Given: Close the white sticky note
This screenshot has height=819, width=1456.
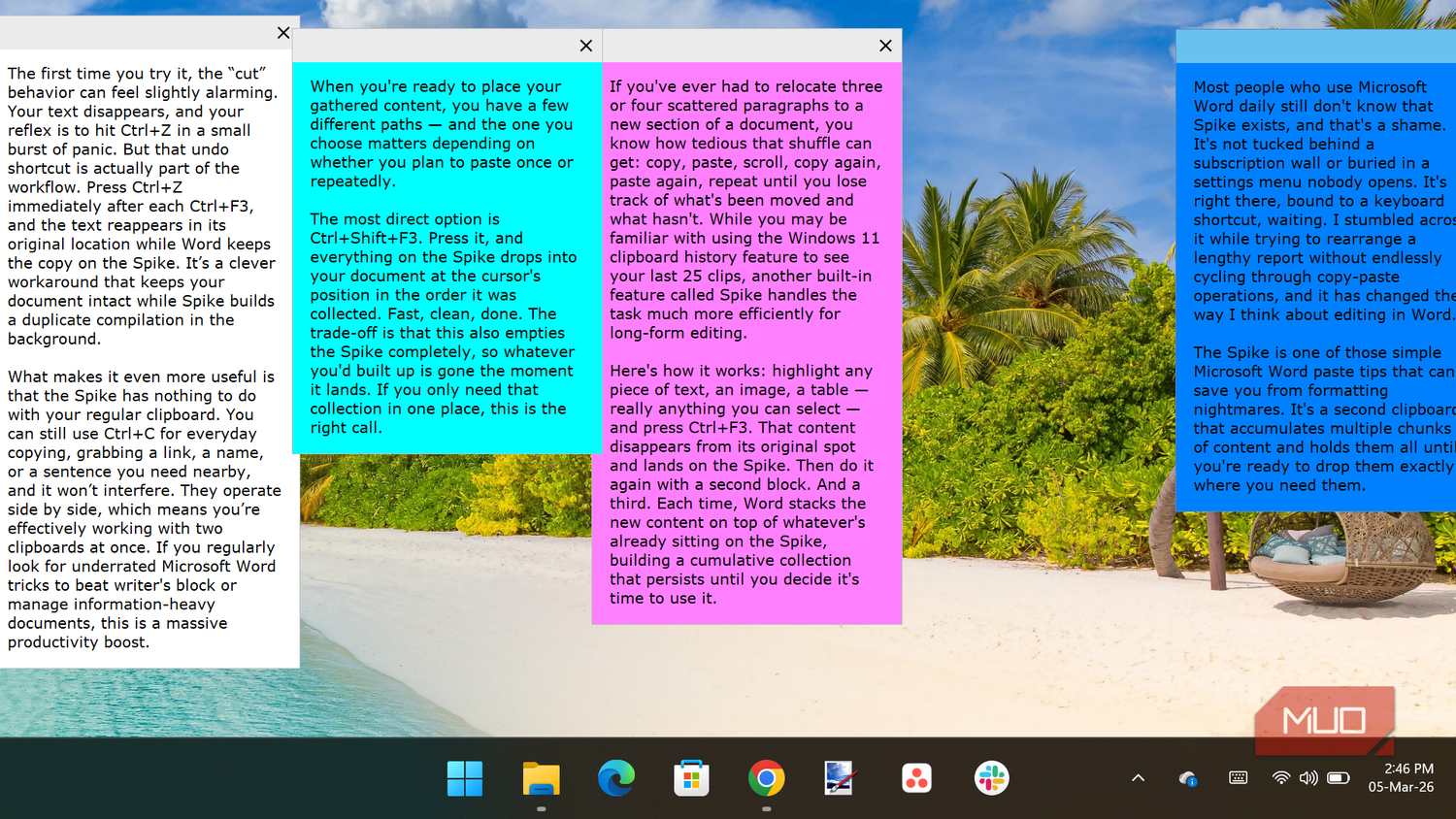Looking at the screenshot, I should tap(283, 33).
